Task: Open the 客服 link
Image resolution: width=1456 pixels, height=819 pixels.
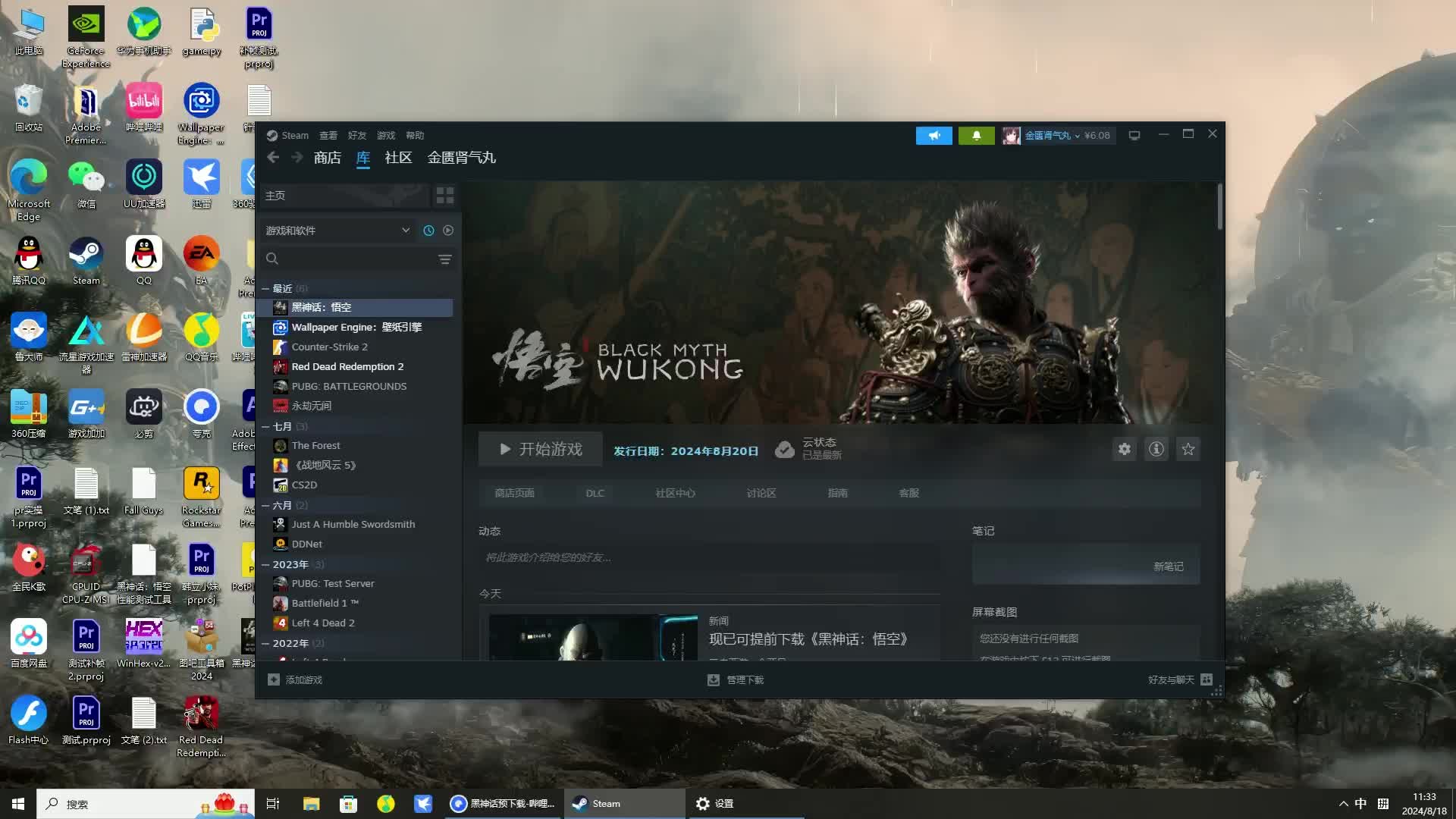Action: click(909, 493)
